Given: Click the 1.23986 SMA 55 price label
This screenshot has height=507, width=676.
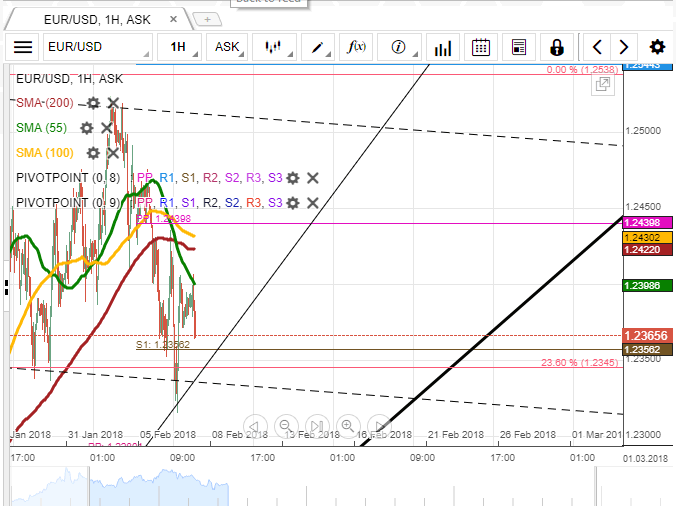Looking at the screenshot, I should (647, 285).
